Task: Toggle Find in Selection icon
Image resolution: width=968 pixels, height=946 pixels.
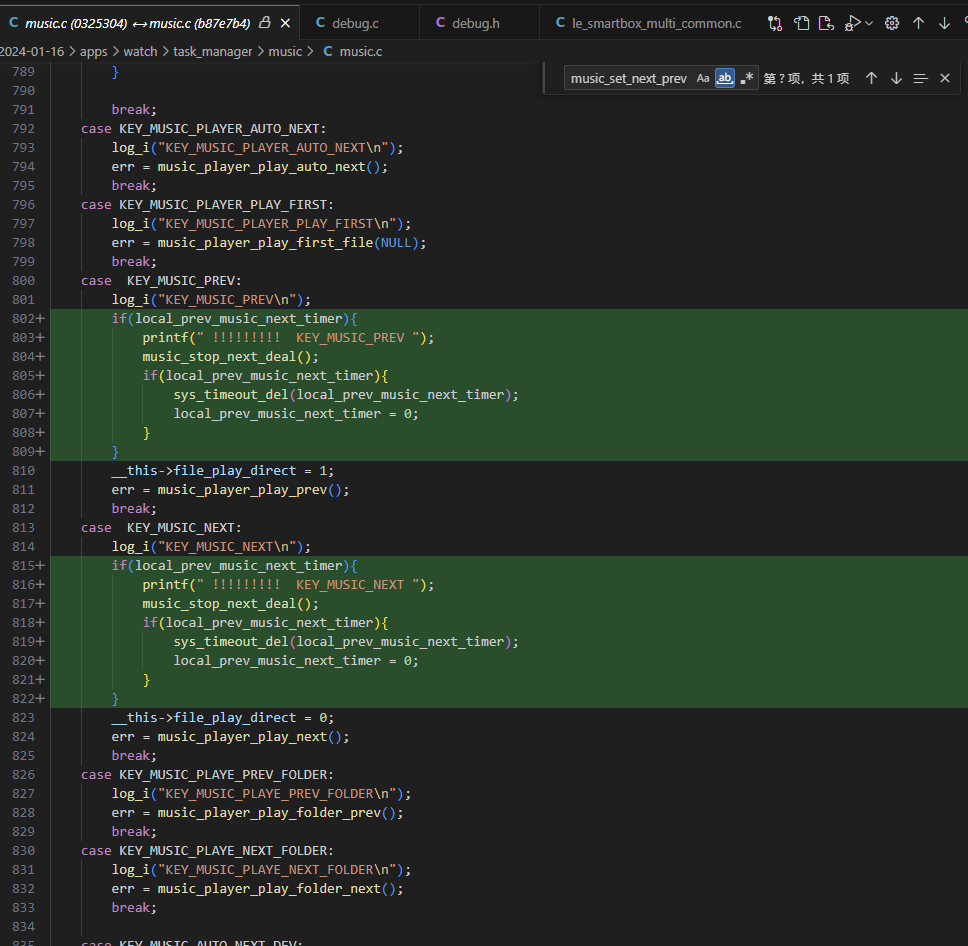Action: tap(920, 78)
